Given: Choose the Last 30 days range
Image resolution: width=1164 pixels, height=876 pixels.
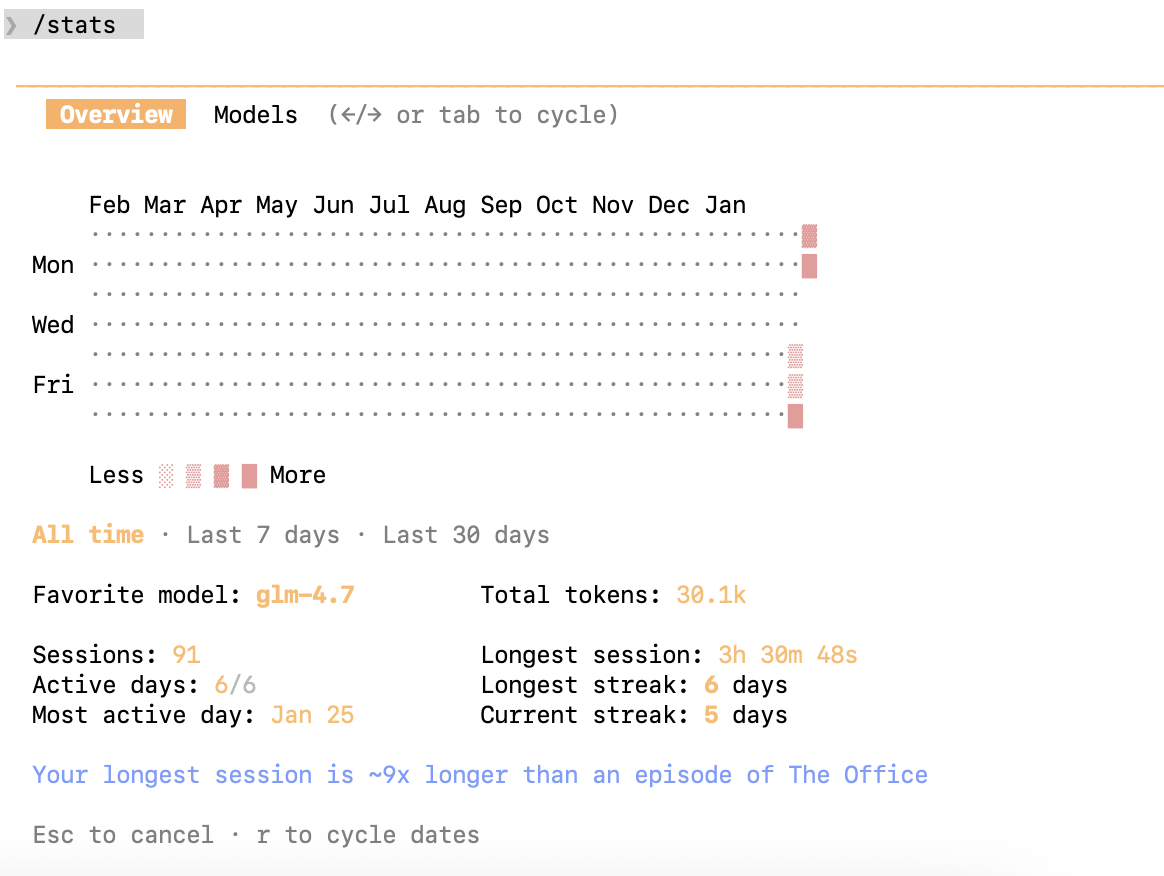Looking at the screenshot, I should tap(466, 535).
